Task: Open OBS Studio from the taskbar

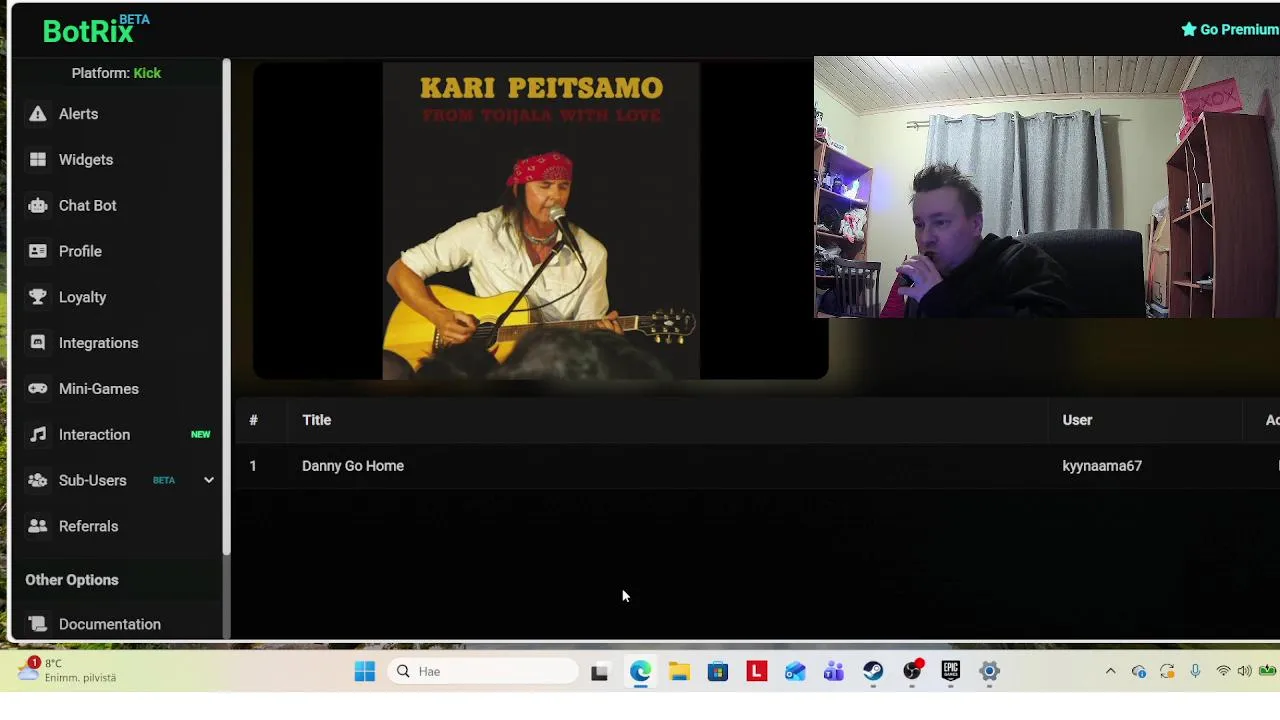Action: pyautogui.click(x=912, y=672)
